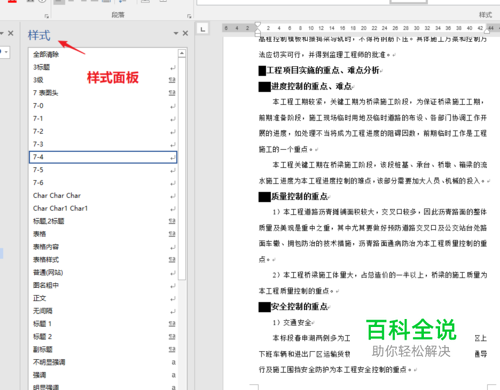Click the linked-style icon beside 表格样式
This screenshot has height=390, width=500.
(x=172, y=260)
